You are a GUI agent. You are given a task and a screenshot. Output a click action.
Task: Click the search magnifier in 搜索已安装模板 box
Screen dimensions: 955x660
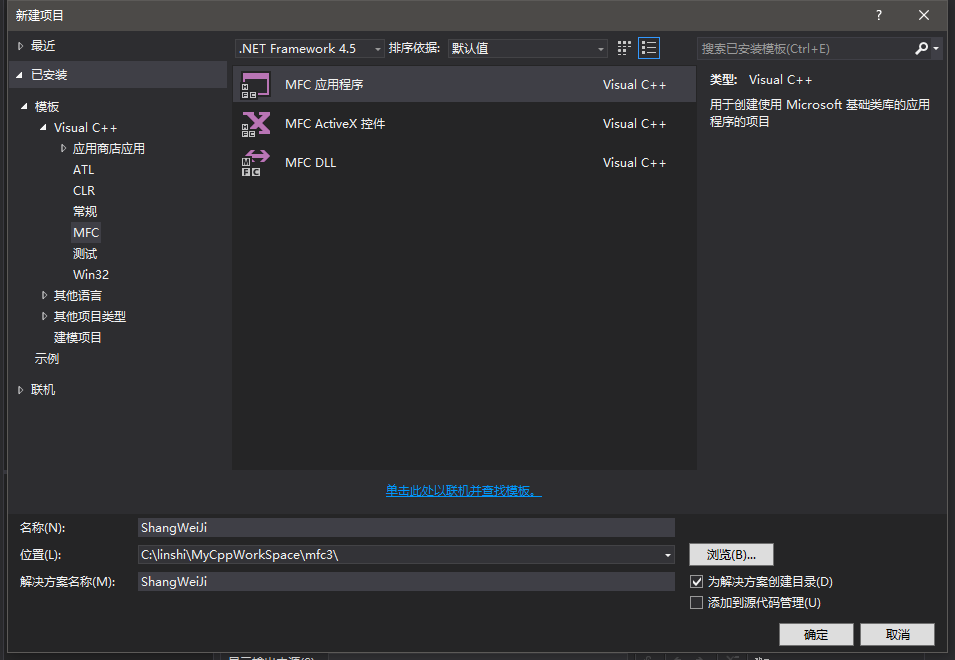[x=920, y=48]
